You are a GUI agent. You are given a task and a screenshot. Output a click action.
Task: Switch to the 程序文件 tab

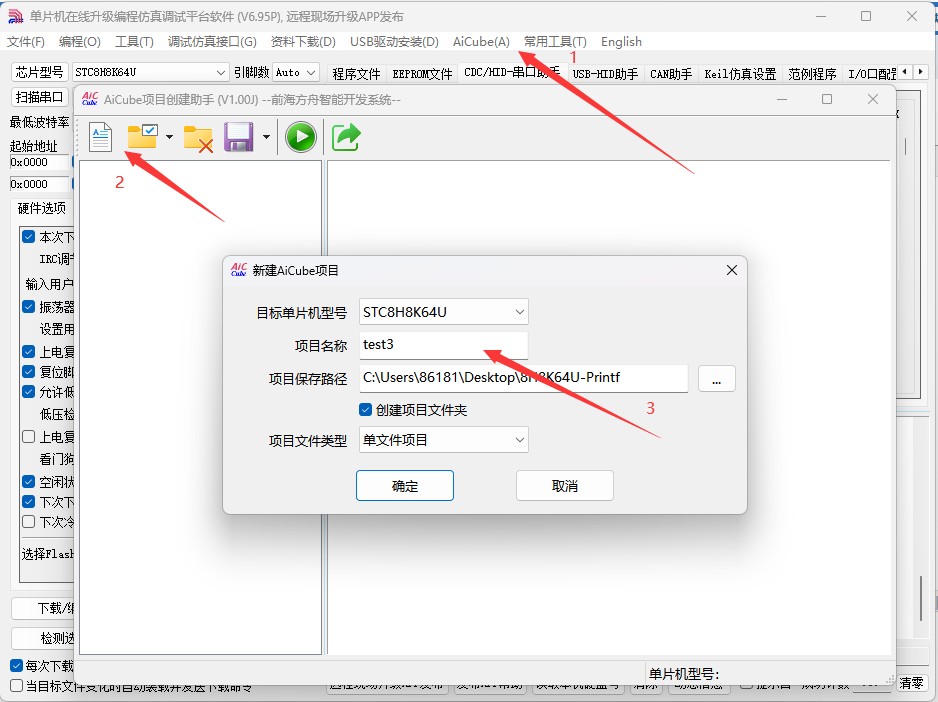(356, 74)
